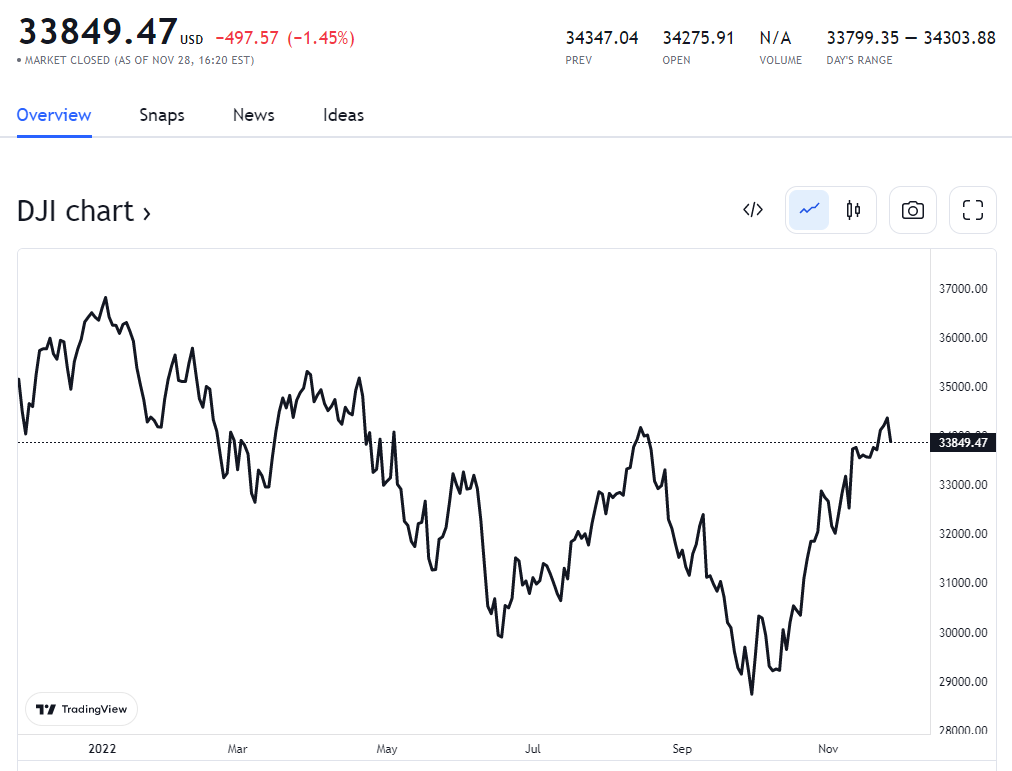1012x771 pixels.
Task: Click the chevron beside DJI chart
Action: coord(147,213)
